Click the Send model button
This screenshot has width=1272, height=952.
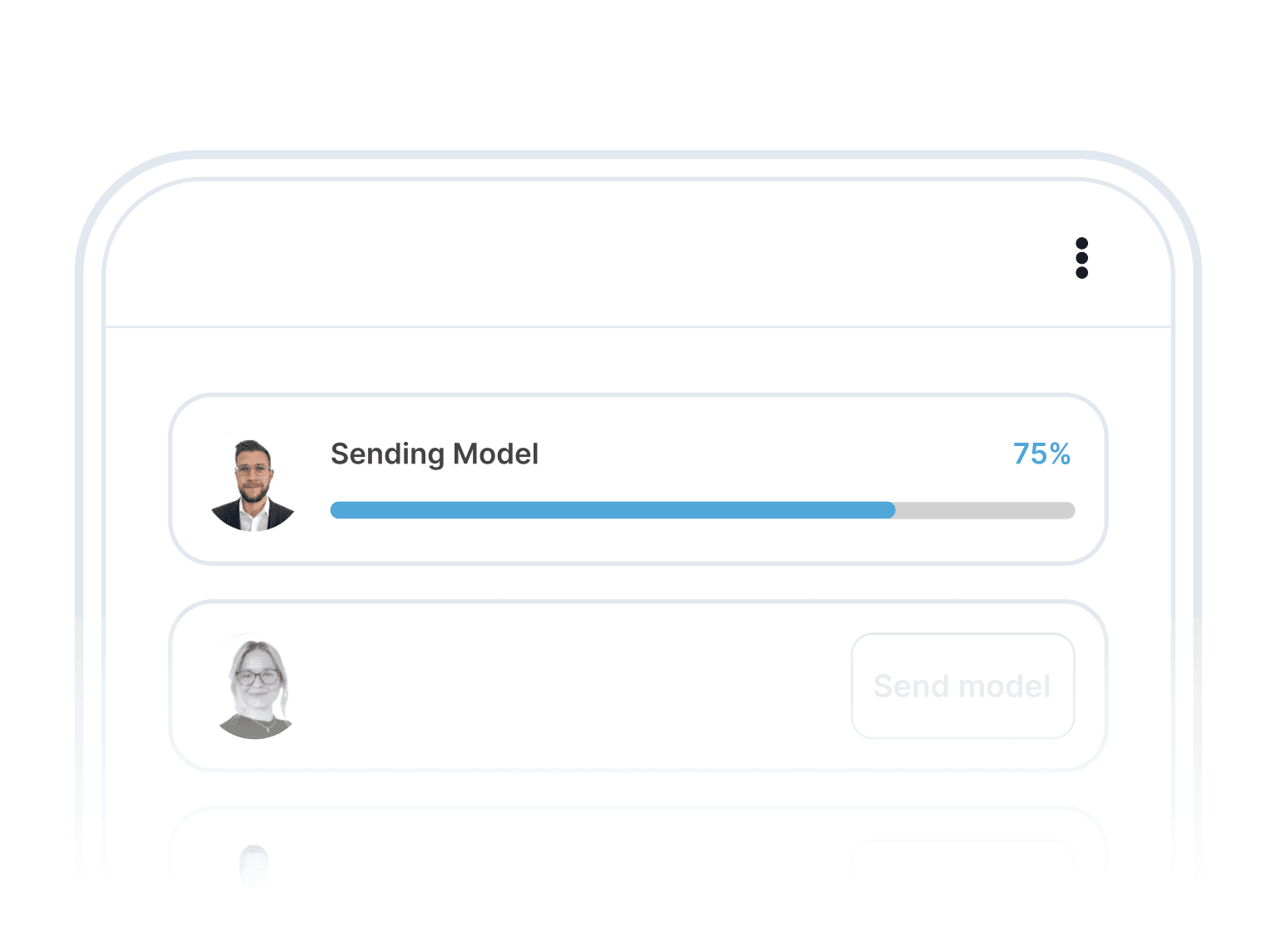962,686
